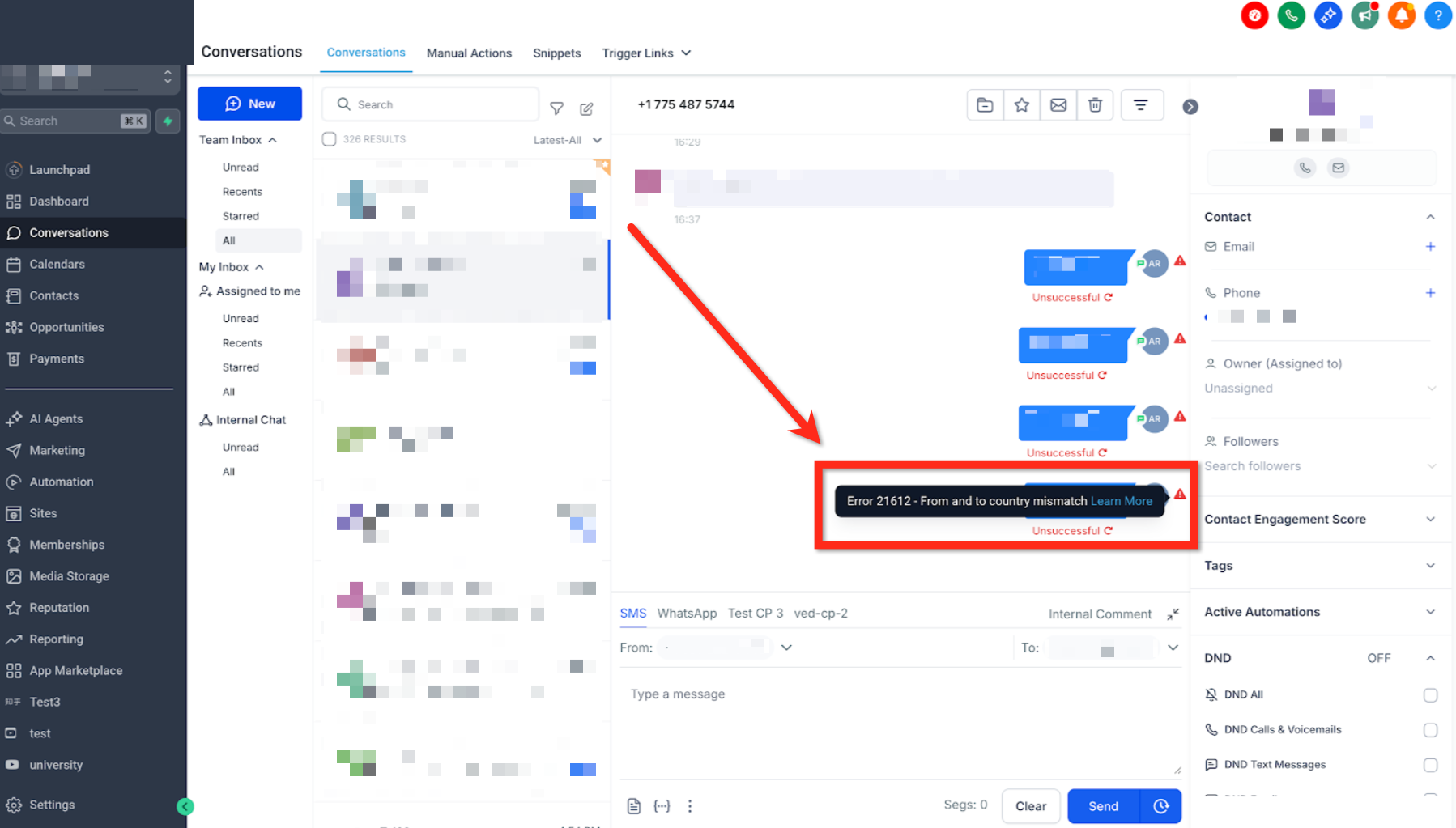Expand the Tags section
The width and height of the screenshot is (1456, 828).
click(1321, 566)
